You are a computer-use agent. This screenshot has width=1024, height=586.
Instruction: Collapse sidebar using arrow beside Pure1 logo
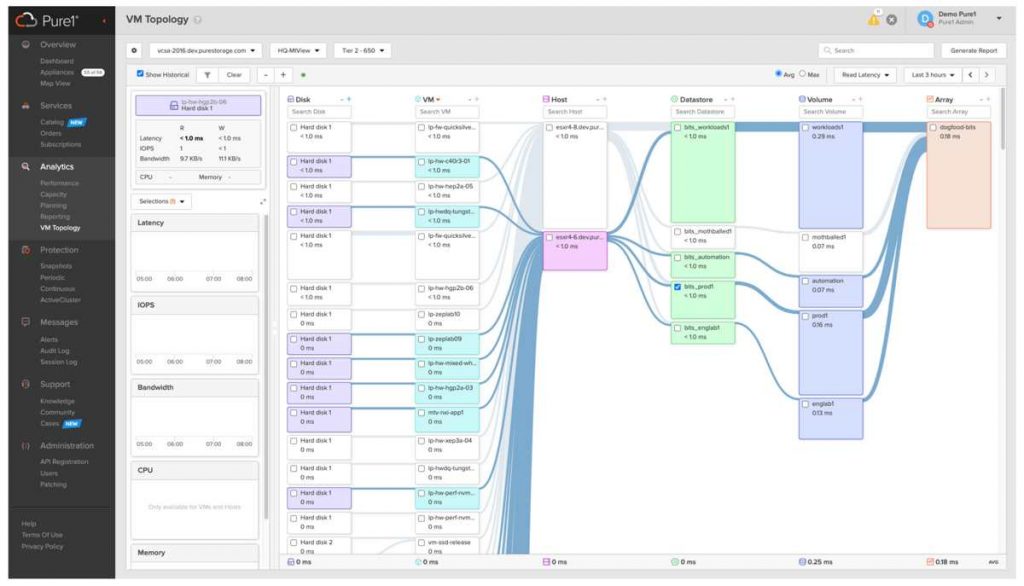point(104,21)
